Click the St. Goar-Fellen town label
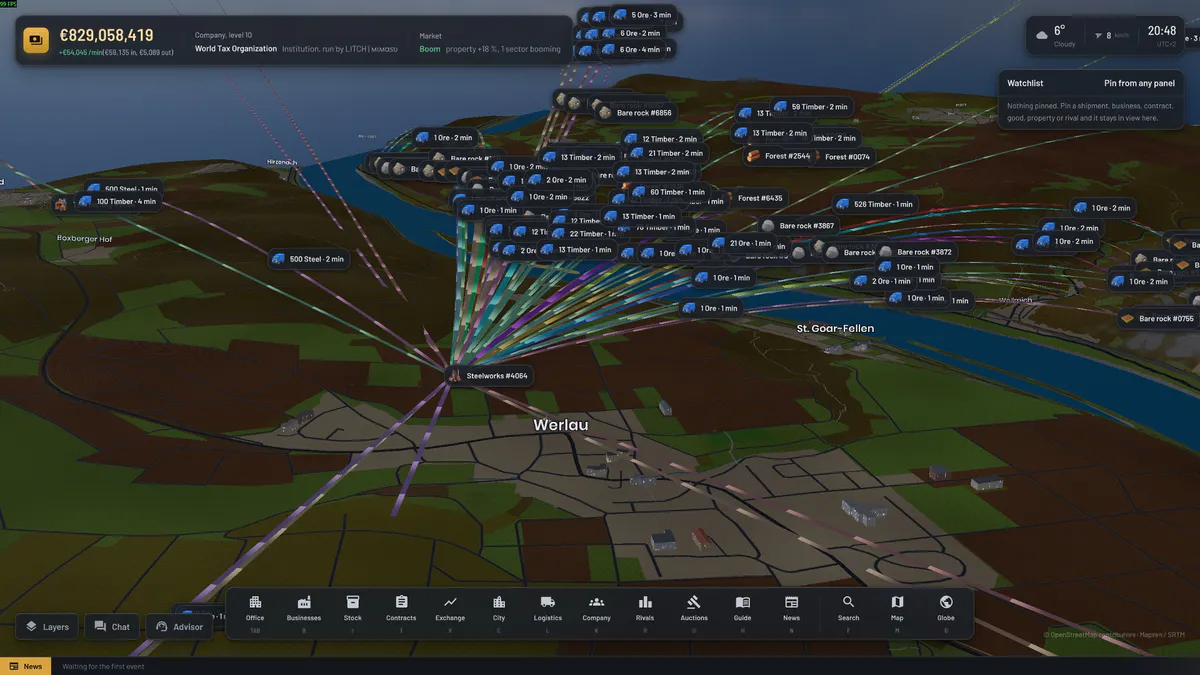 click(835, 328)
